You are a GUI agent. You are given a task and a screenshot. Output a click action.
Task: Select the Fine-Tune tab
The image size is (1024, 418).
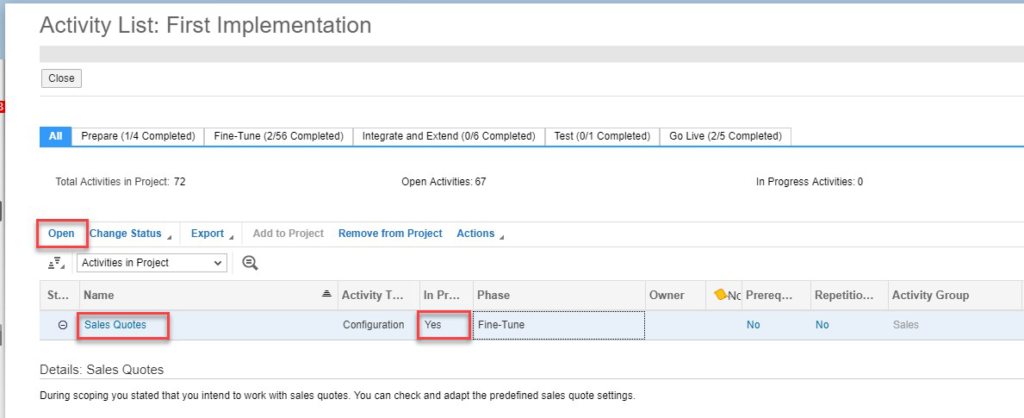278,136
